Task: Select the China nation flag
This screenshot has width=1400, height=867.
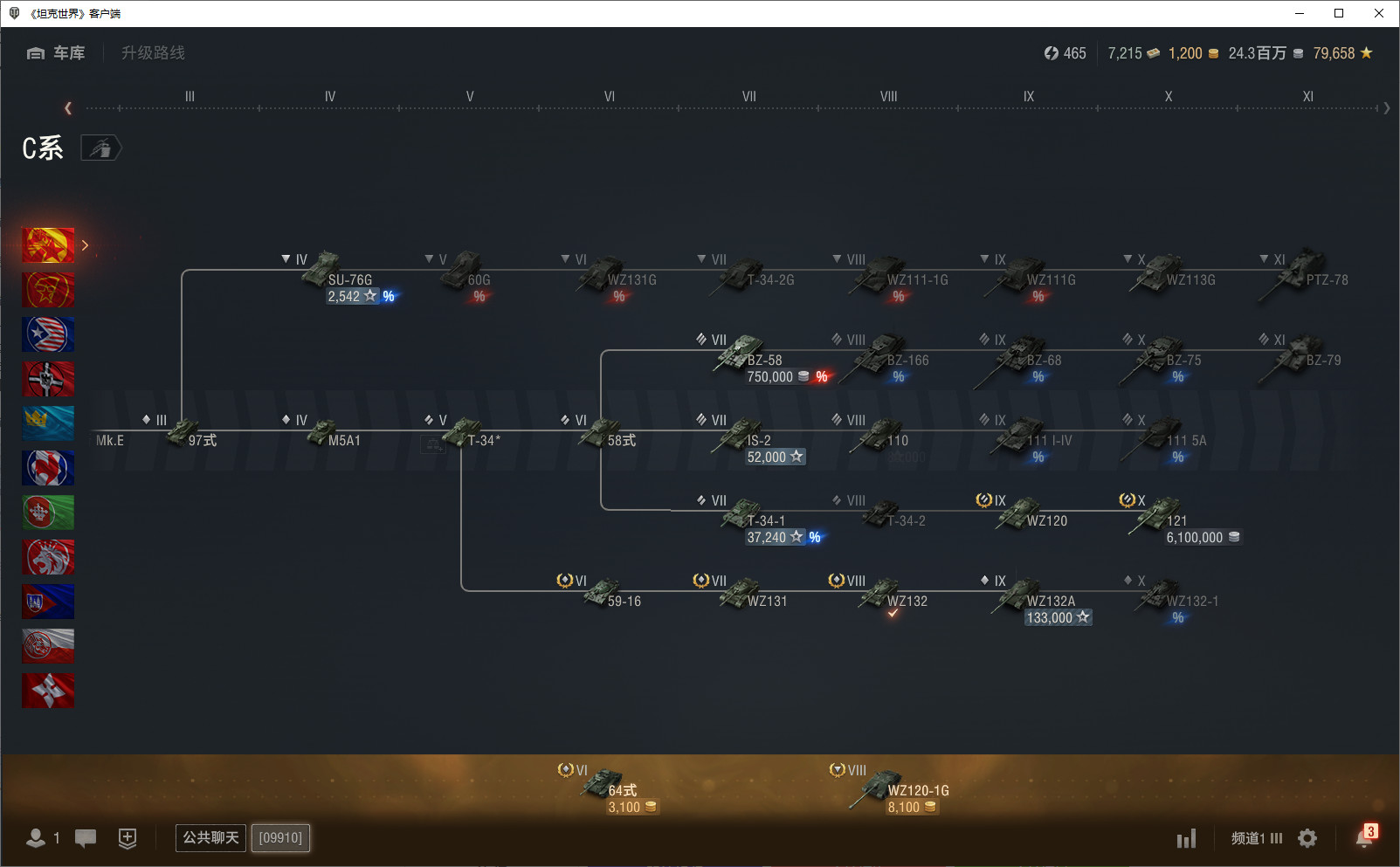Action: (x=48, y=245)
